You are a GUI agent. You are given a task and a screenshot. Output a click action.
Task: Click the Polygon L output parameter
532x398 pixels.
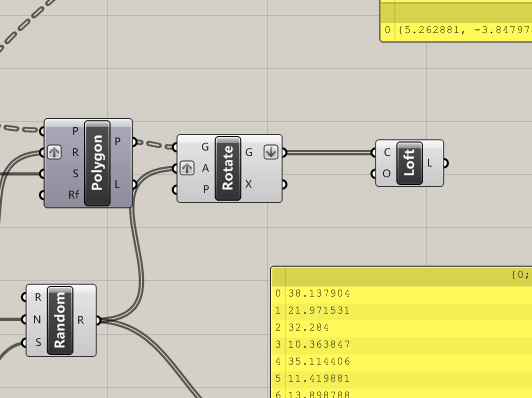coord(117,185)
